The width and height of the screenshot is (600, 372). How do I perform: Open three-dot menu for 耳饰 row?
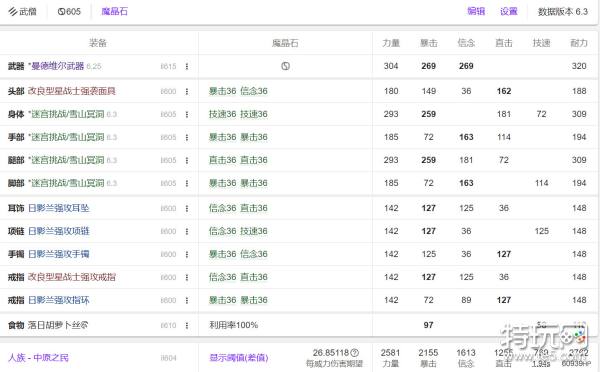click(x=187, y=208)
